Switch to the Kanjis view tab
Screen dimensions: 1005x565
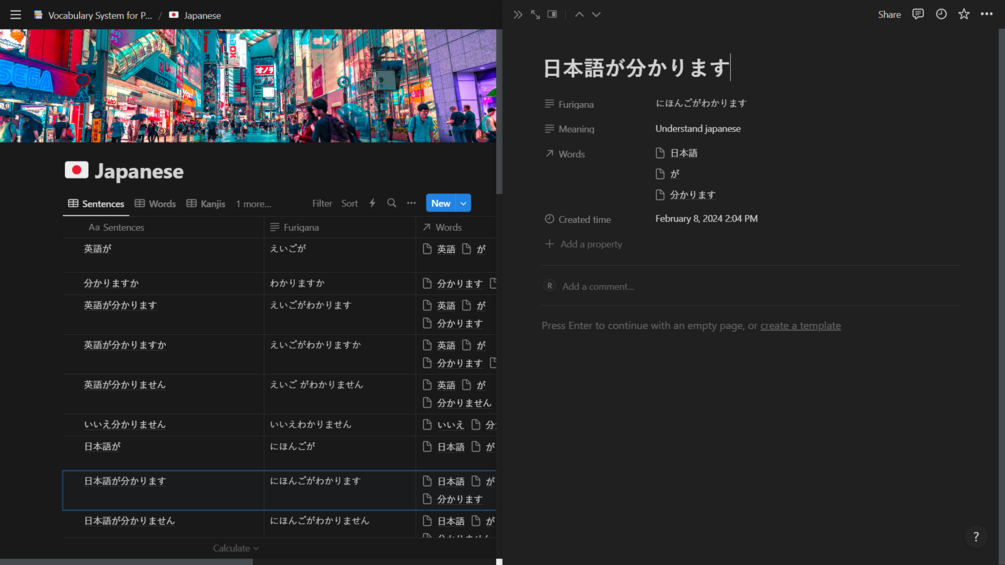click(x=206, y=204)
